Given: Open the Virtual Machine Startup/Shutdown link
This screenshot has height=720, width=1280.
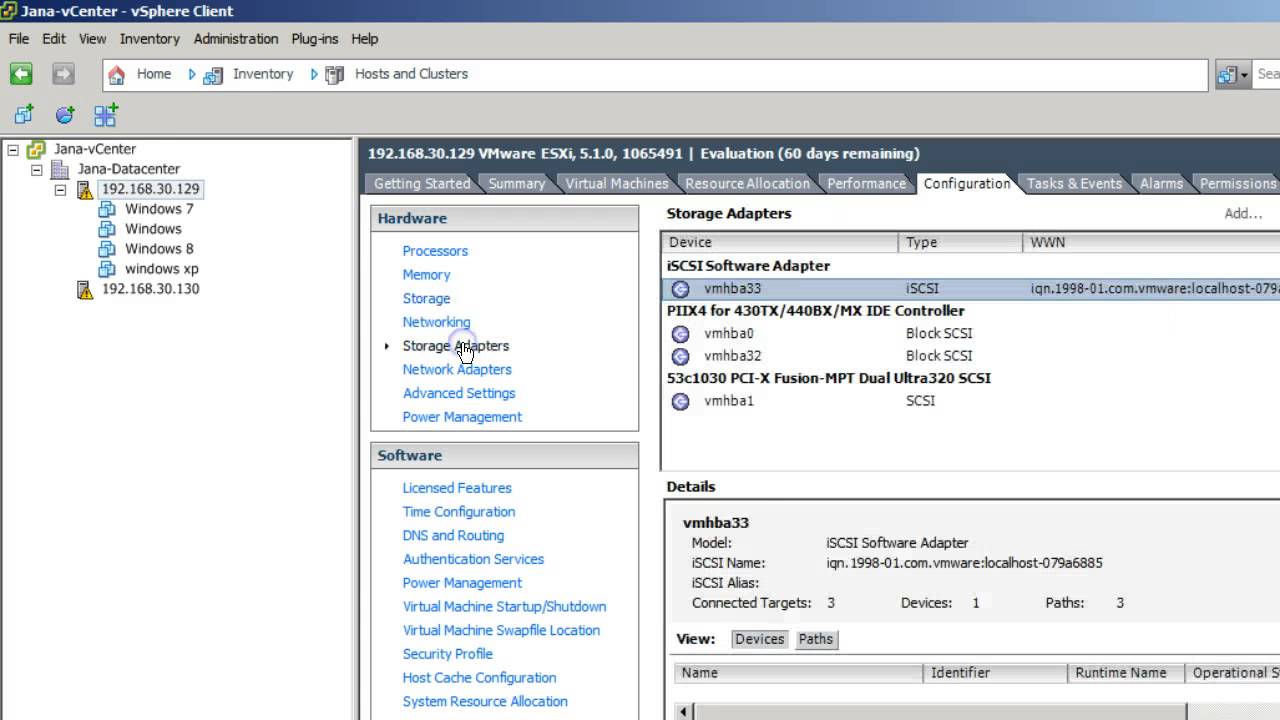Looking at the screenshot, I should 504,607.
